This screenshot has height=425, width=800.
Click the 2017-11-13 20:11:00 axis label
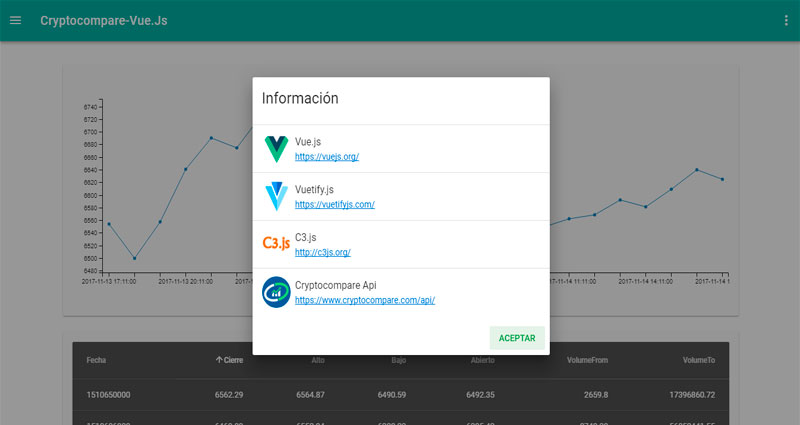[x=185, y=281]
